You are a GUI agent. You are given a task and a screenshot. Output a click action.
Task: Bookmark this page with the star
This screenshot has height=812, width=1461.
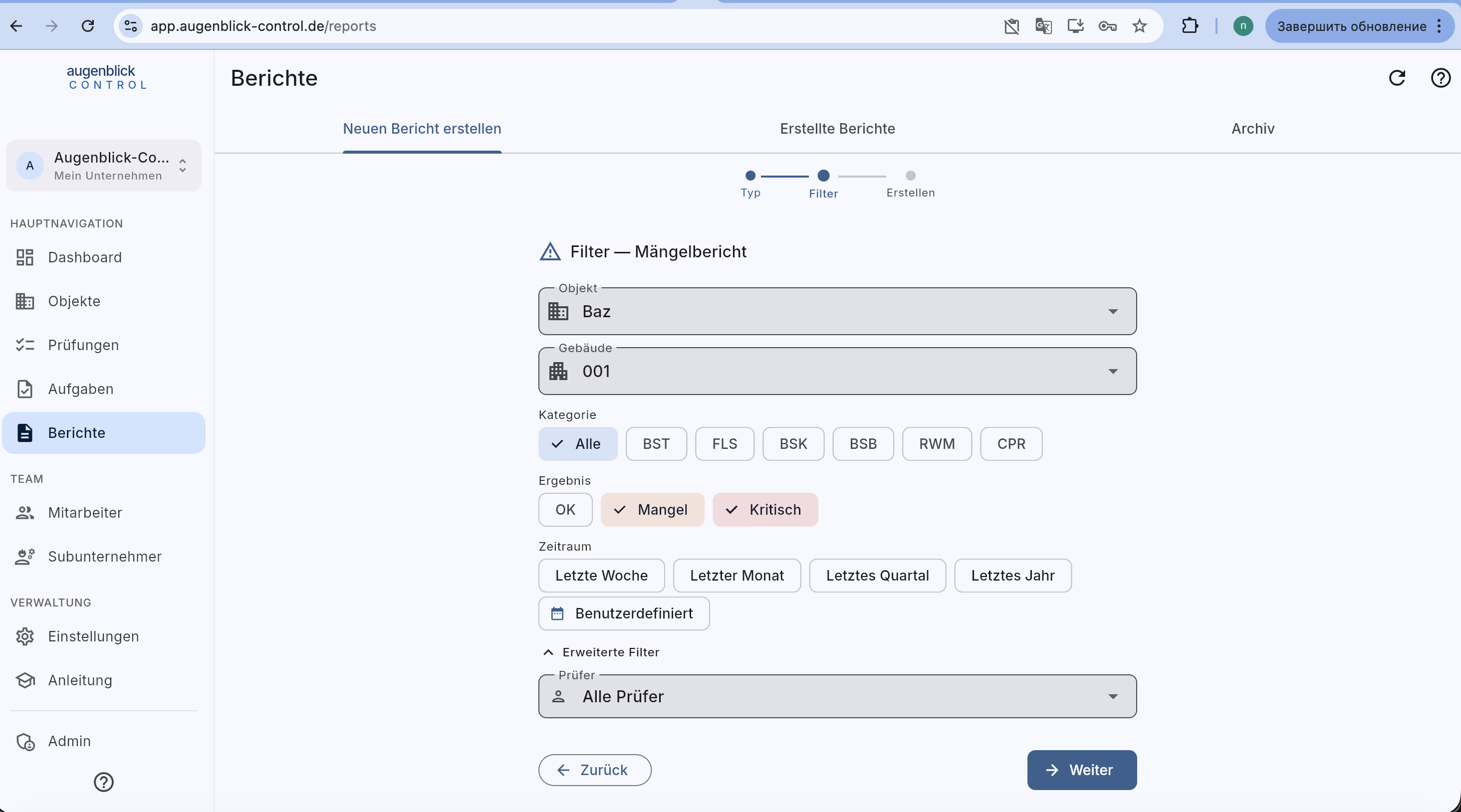1140,26
